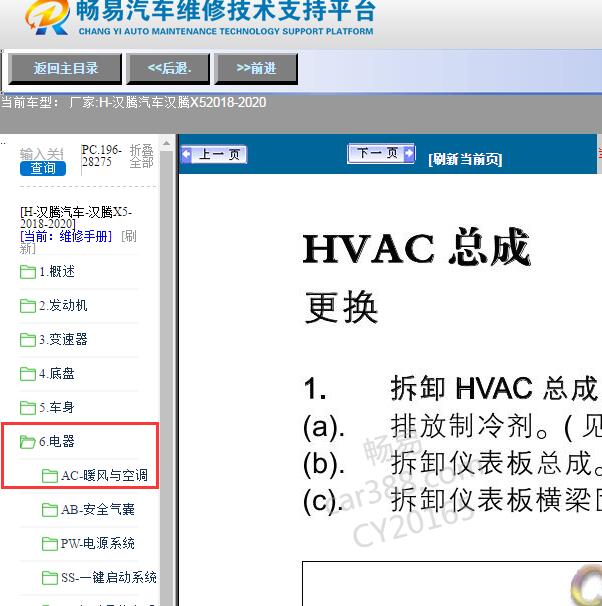This screenshot has height=606, width=602.
Task: Click the 当前车型 vehicle info line
Action: (x=133, y=102)
